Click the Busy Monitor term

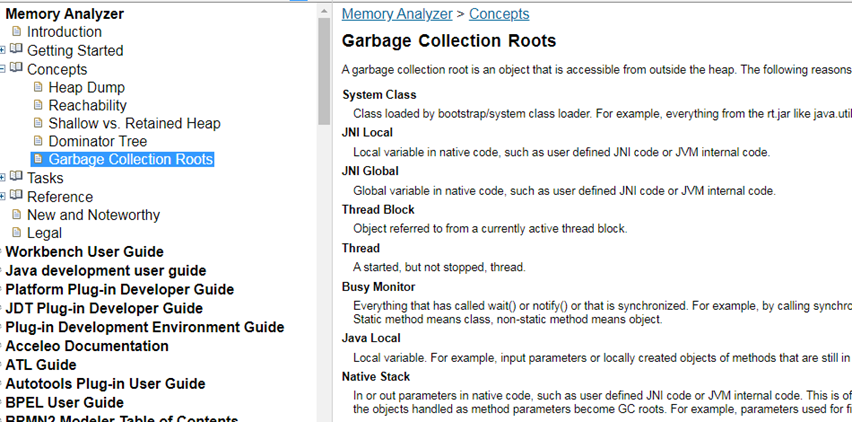click(379, 287)
